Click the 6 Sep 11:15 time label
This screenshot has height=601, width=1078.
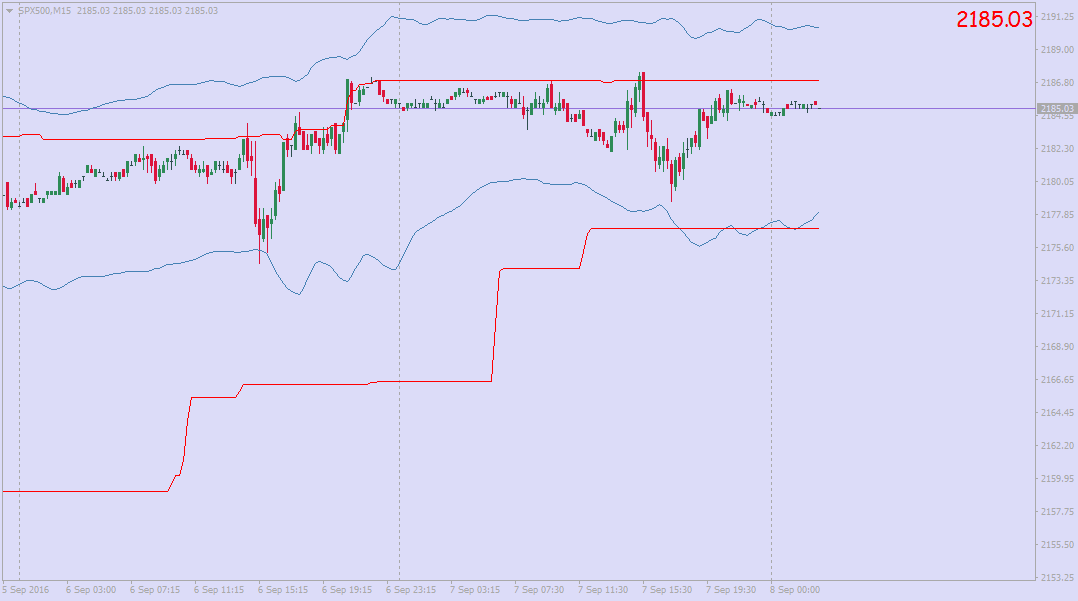click(x=219, y=590)
